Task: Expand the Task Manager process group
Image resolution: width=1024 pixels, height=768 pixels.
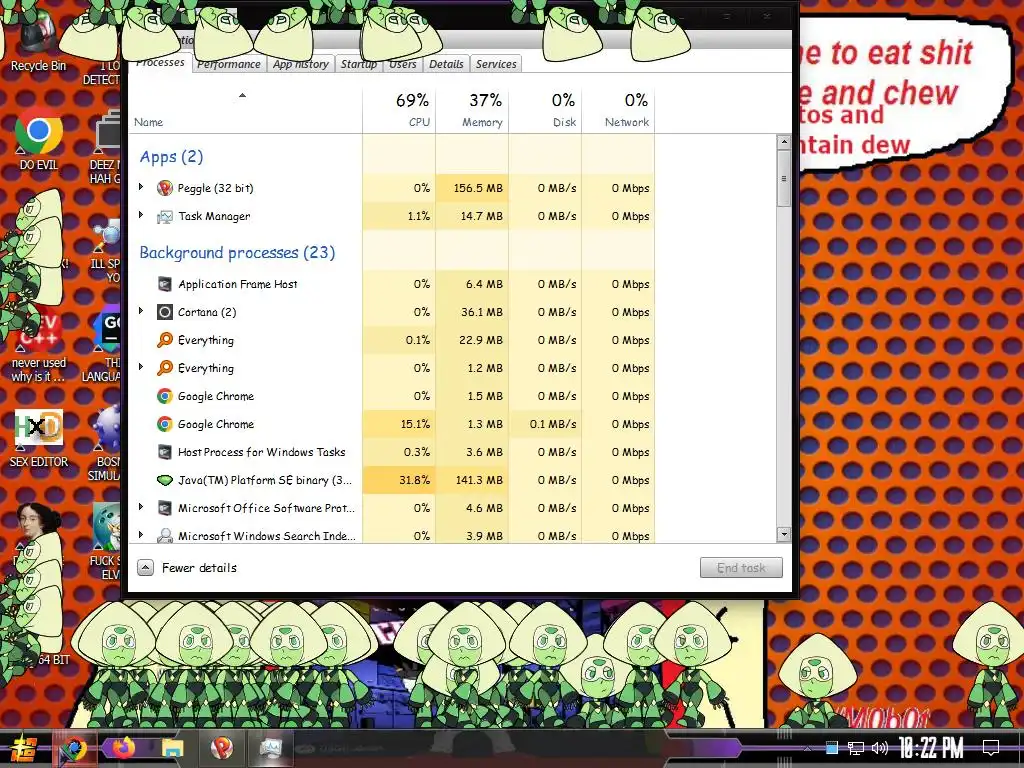Action: pyautogui.click(x=141, y=215)
